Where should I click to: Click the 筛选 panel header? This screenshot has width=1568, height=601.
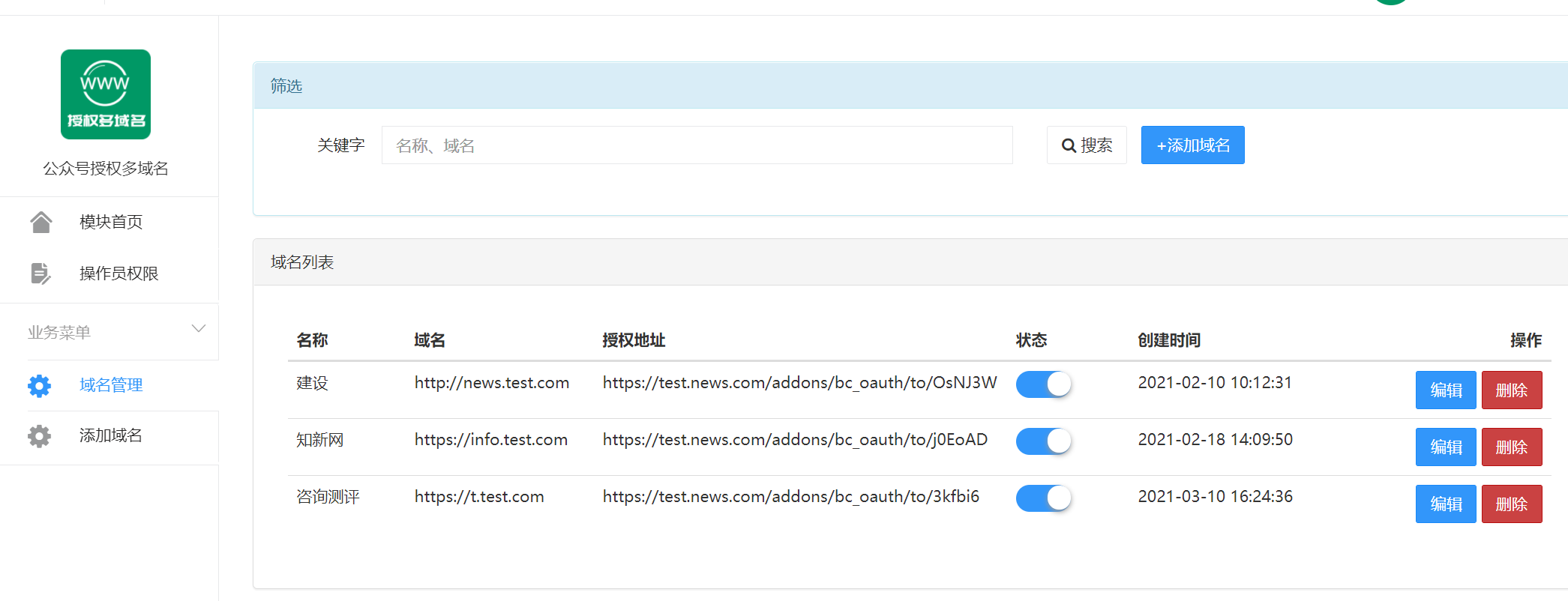[x=910, y=85]
